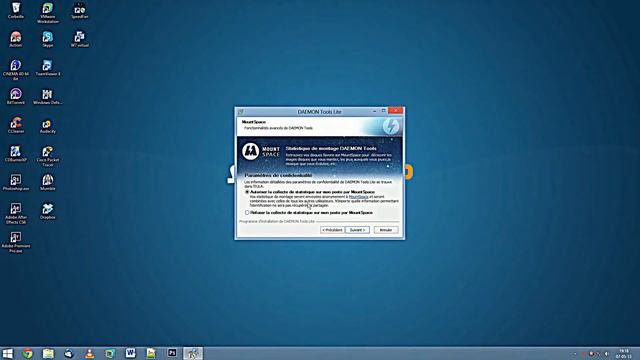Click the Précédent button

[332, 230]
